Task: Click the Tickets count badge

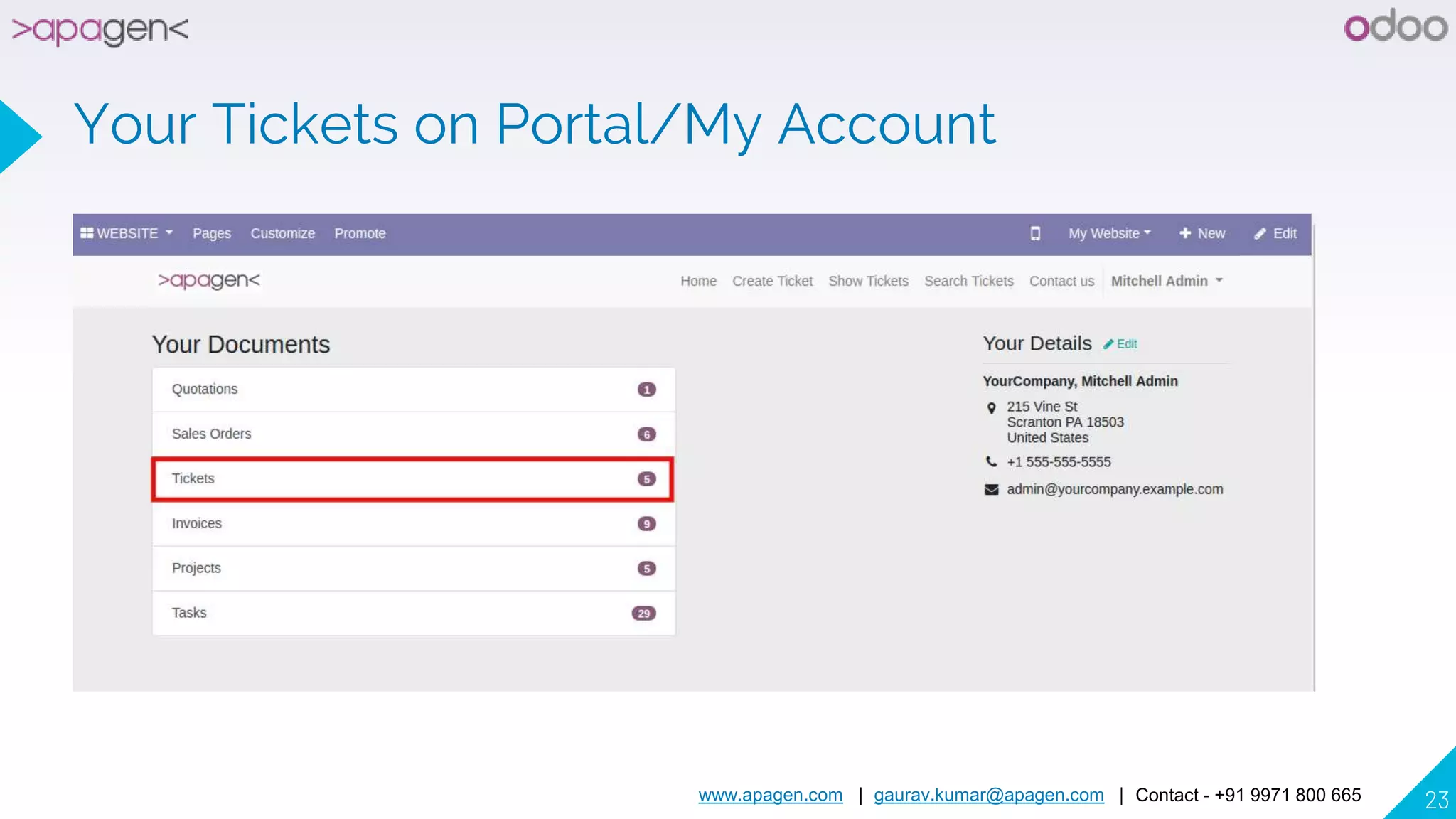Action: tap(646, 479)
